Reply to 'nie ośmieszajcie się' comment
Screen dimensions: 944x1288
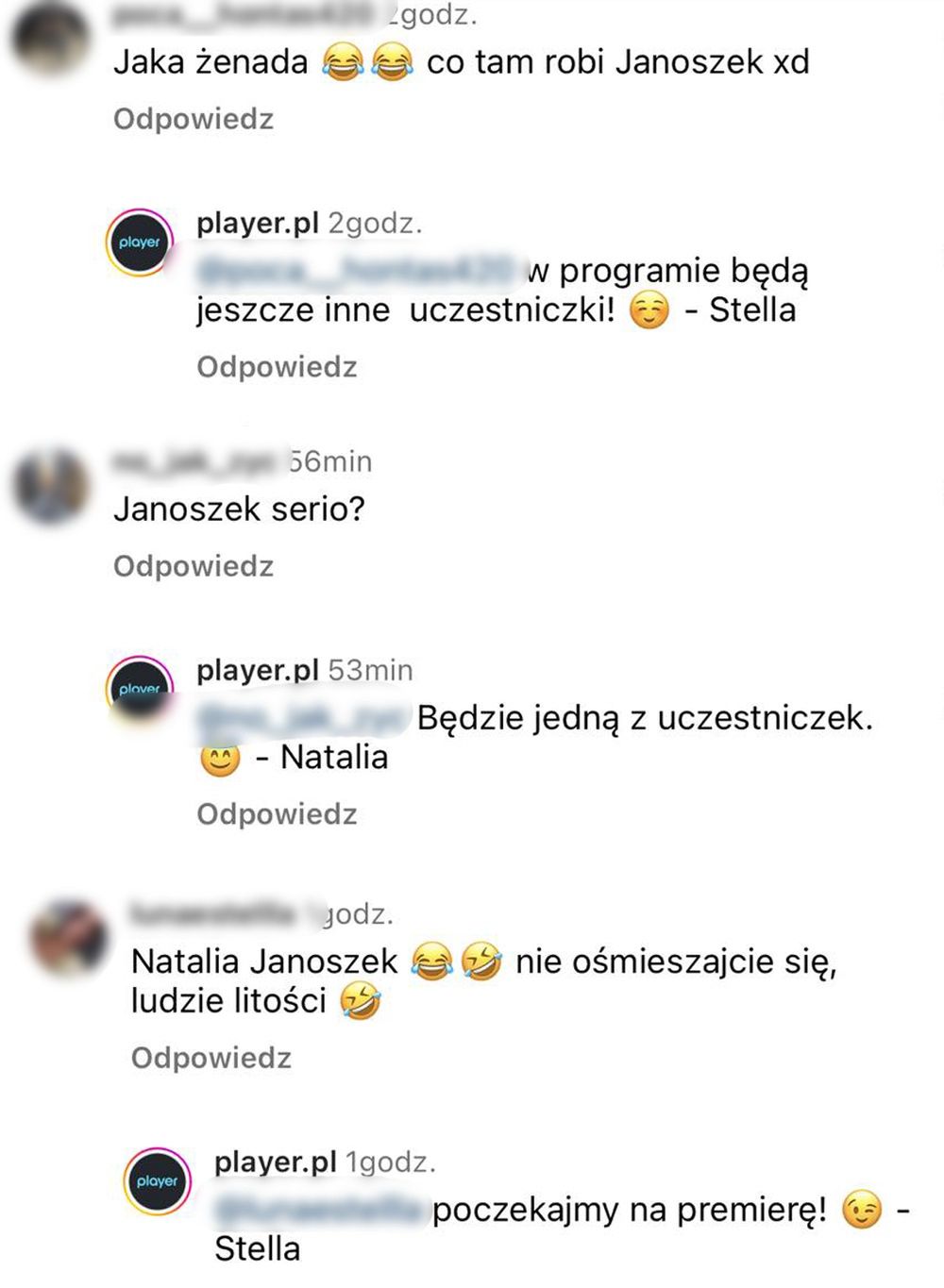[x=211, y=1058]
